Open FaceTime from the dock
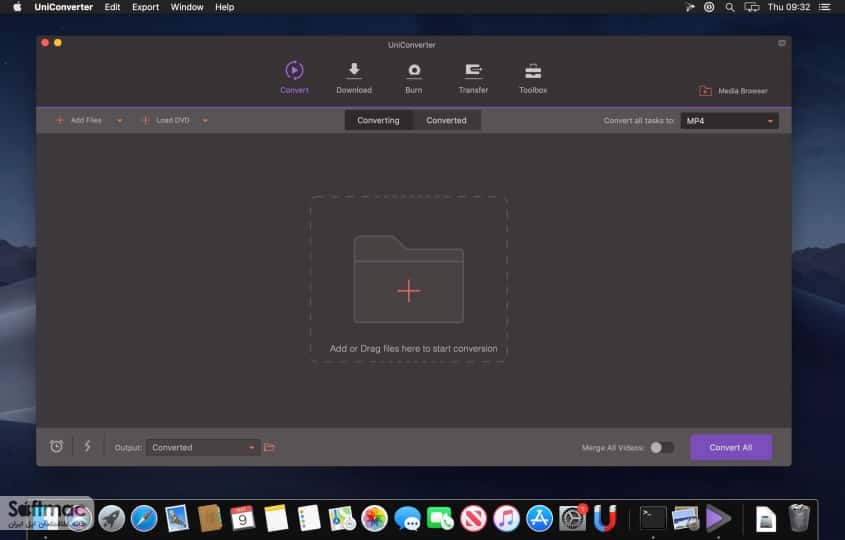 [x=440, y=518]
